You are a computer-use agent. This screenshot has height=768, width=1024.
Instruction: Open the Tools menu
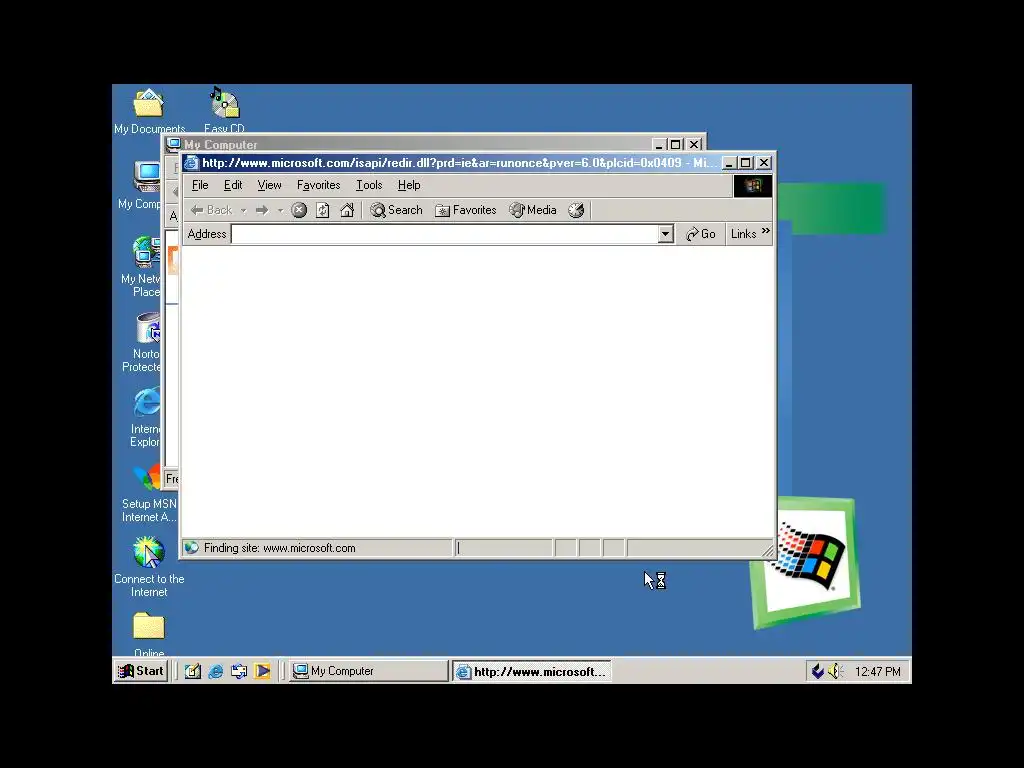coord(369,185)
